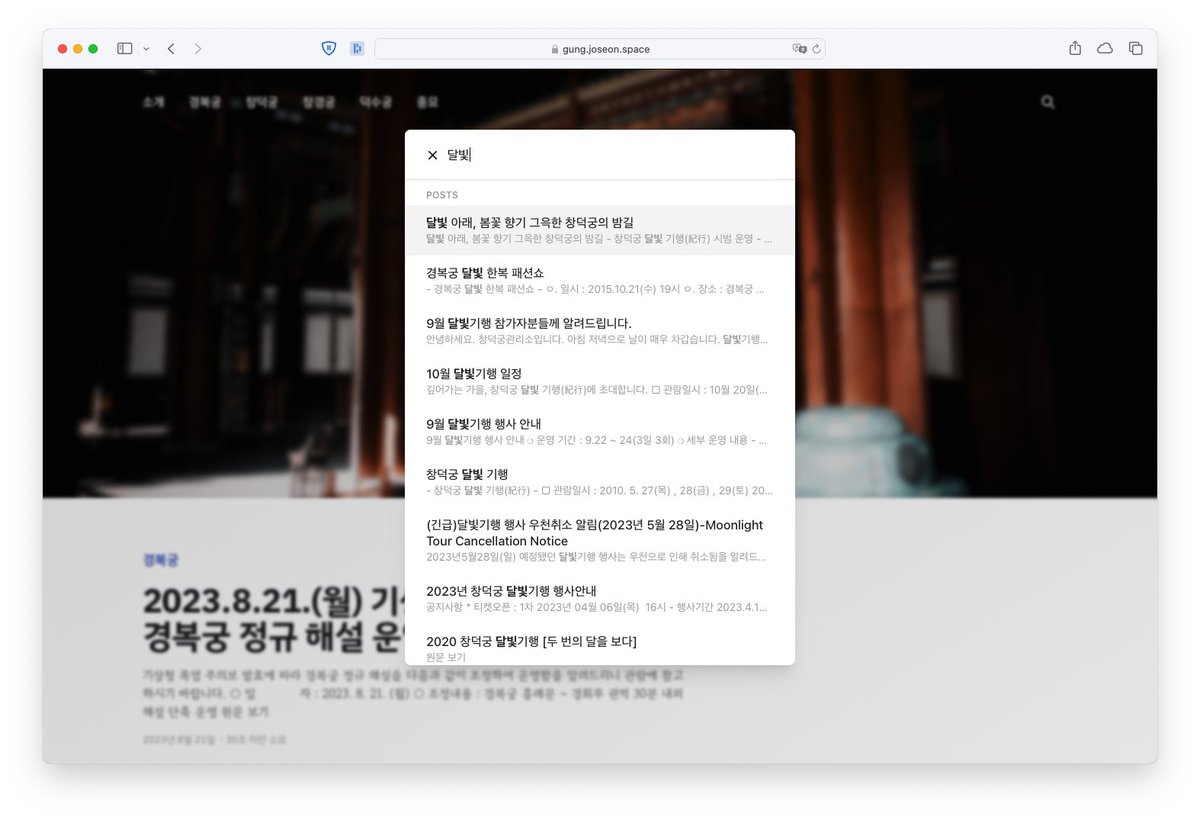Image resolution: width=1200 pixels, height=820 pixels.
Task: Open the Share sheet icon
Action: (1075, 47)
